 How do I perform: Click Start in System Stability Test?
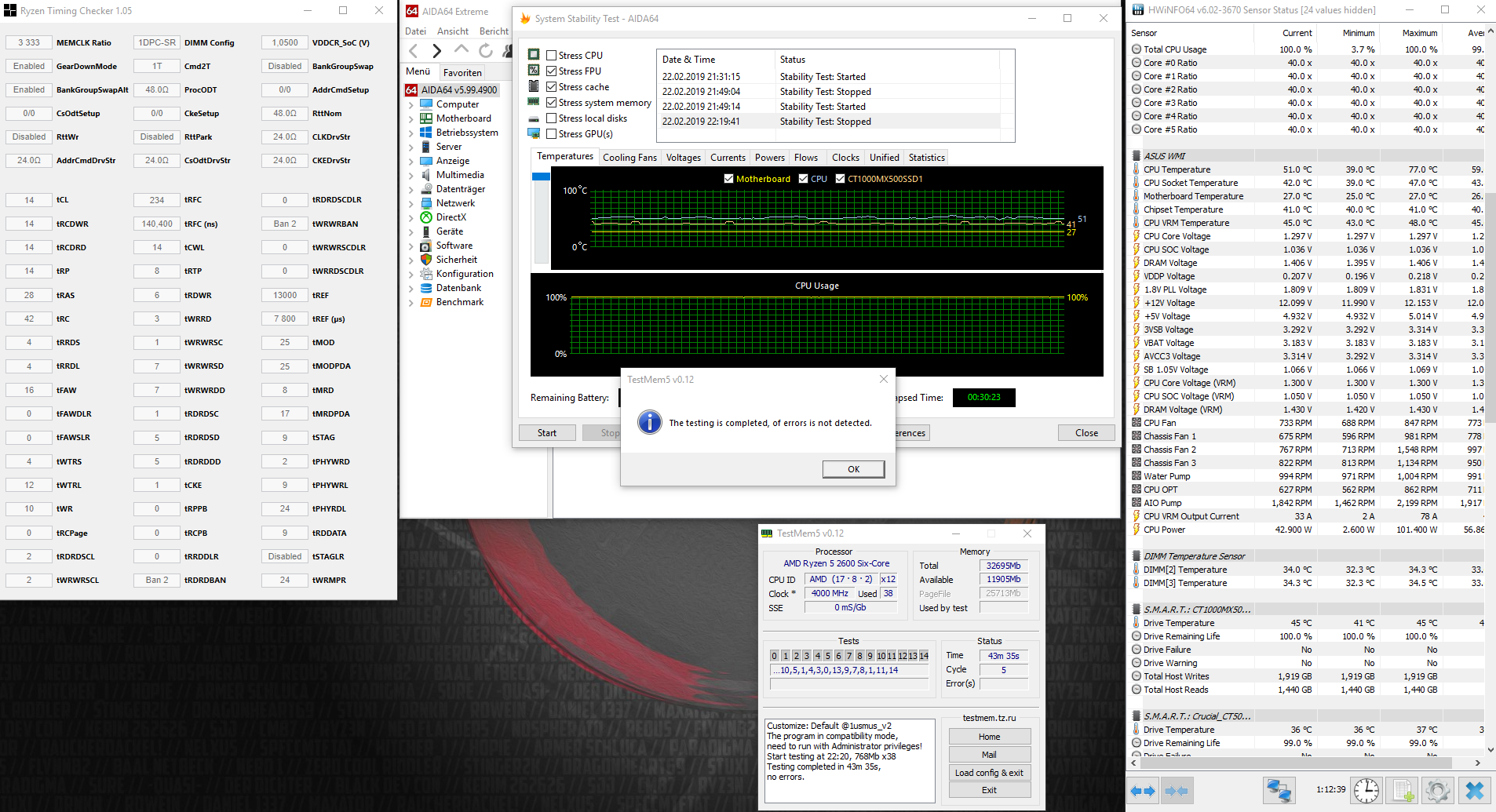[x=547, y=433]
